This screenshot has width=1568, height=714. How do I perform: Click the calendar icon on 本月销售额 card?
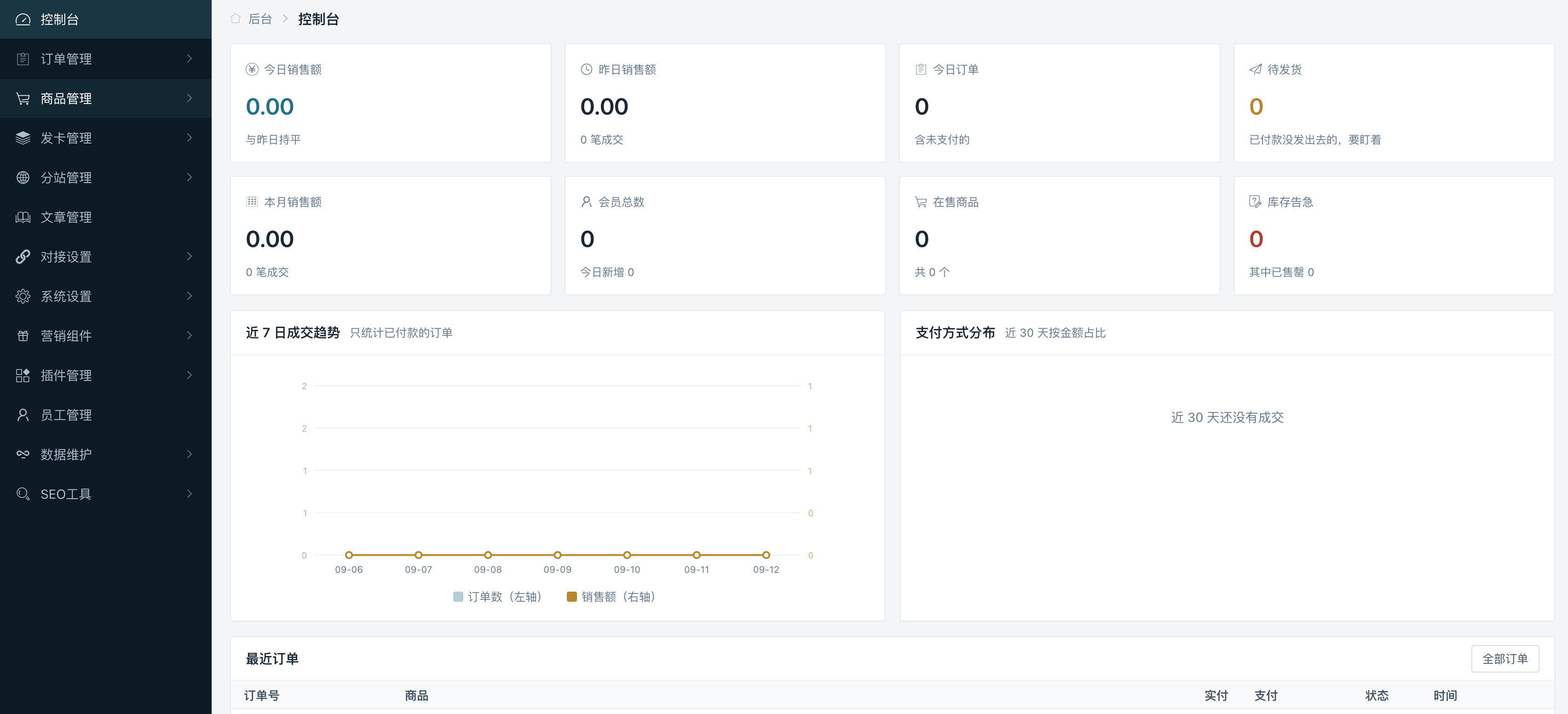tap(252, 202)
